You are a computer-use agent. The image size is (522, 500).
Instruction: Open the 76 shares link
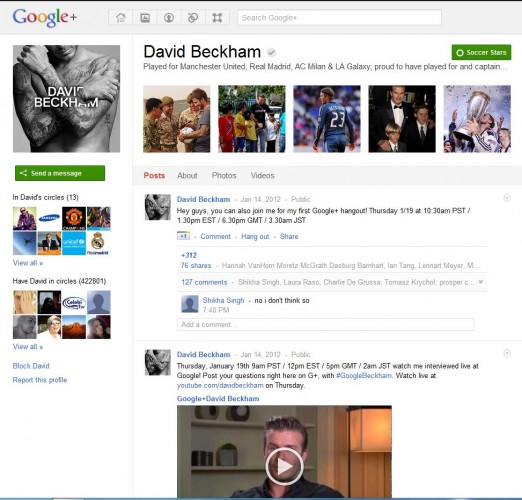196,265
